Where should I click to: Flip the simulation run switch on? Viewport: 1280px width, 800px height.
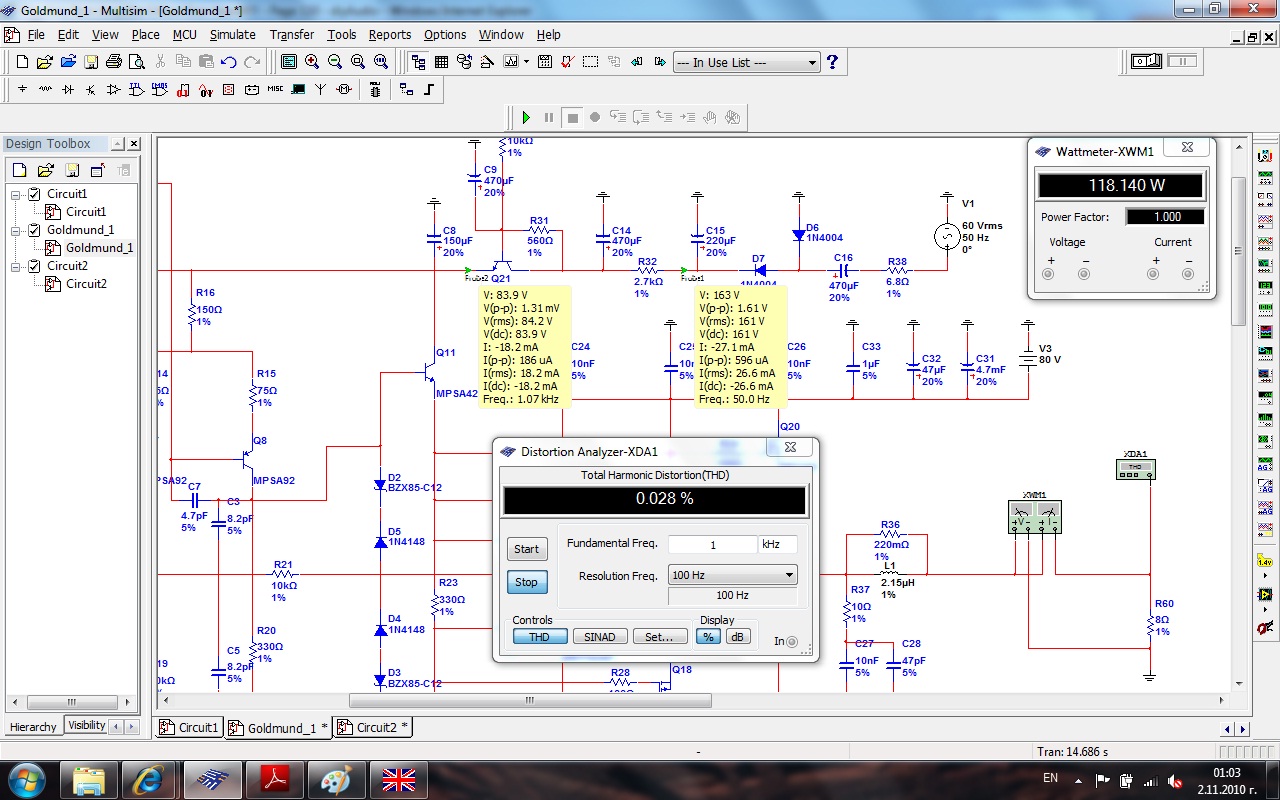(1146, 62)
